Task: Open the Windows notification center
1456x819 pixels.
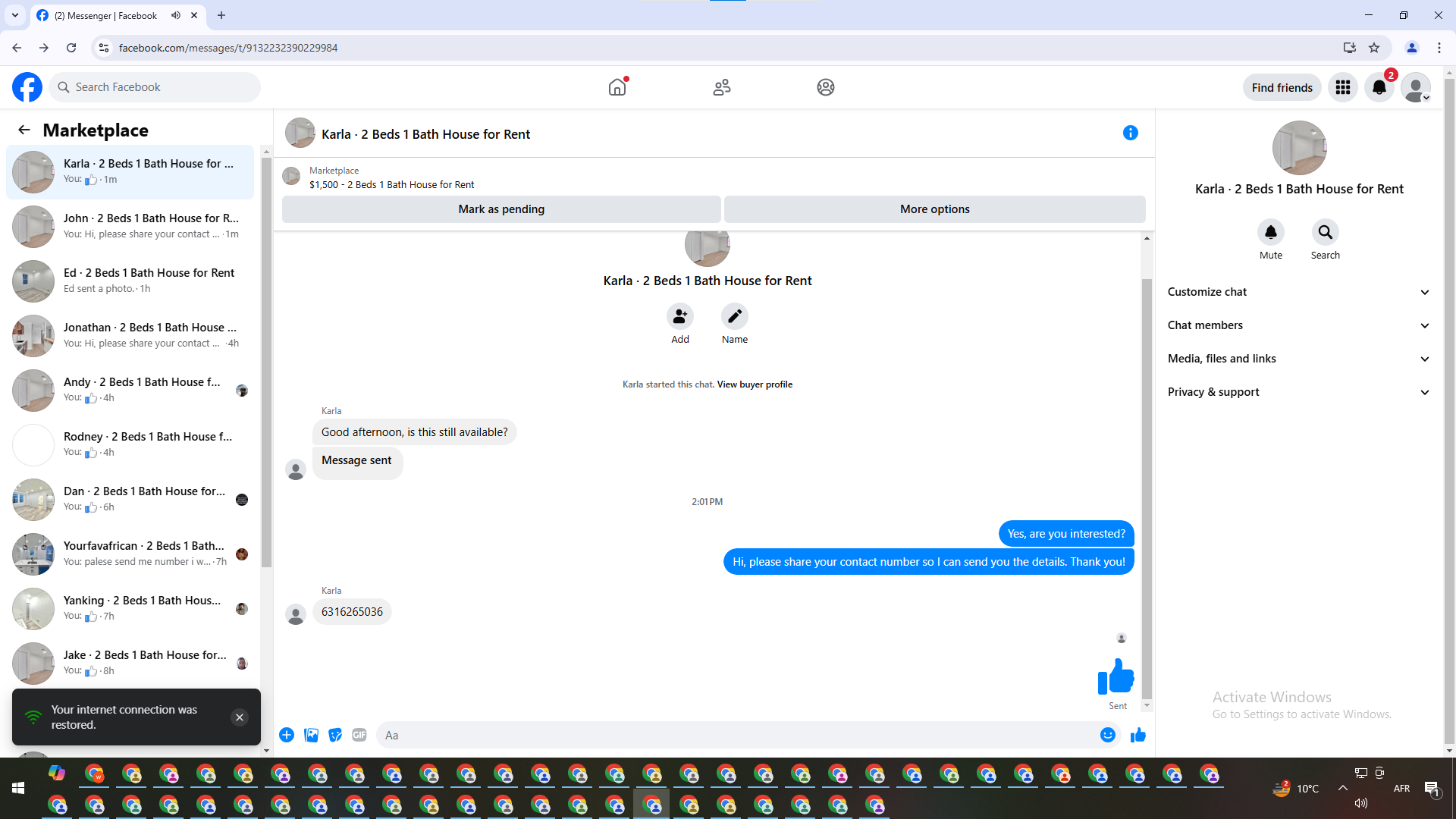Action: pyautogui.click(x=1432, y=789)
